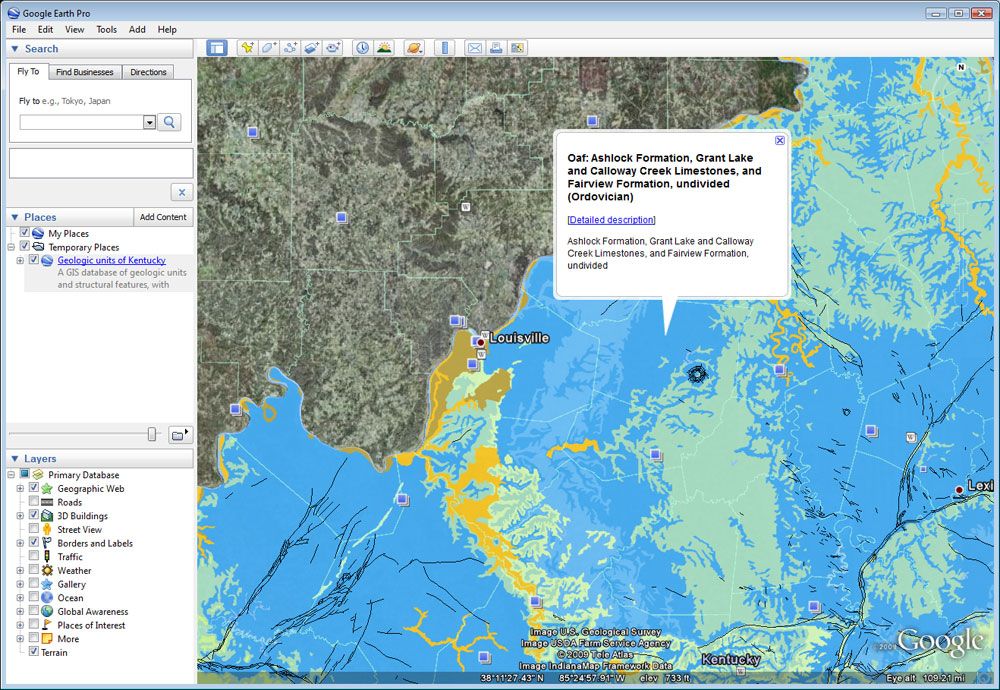Image resolution: width=1000 pixels, height=690 pixels.
Task: Open the Detailed description link
Action: click(x=612, y=220)
